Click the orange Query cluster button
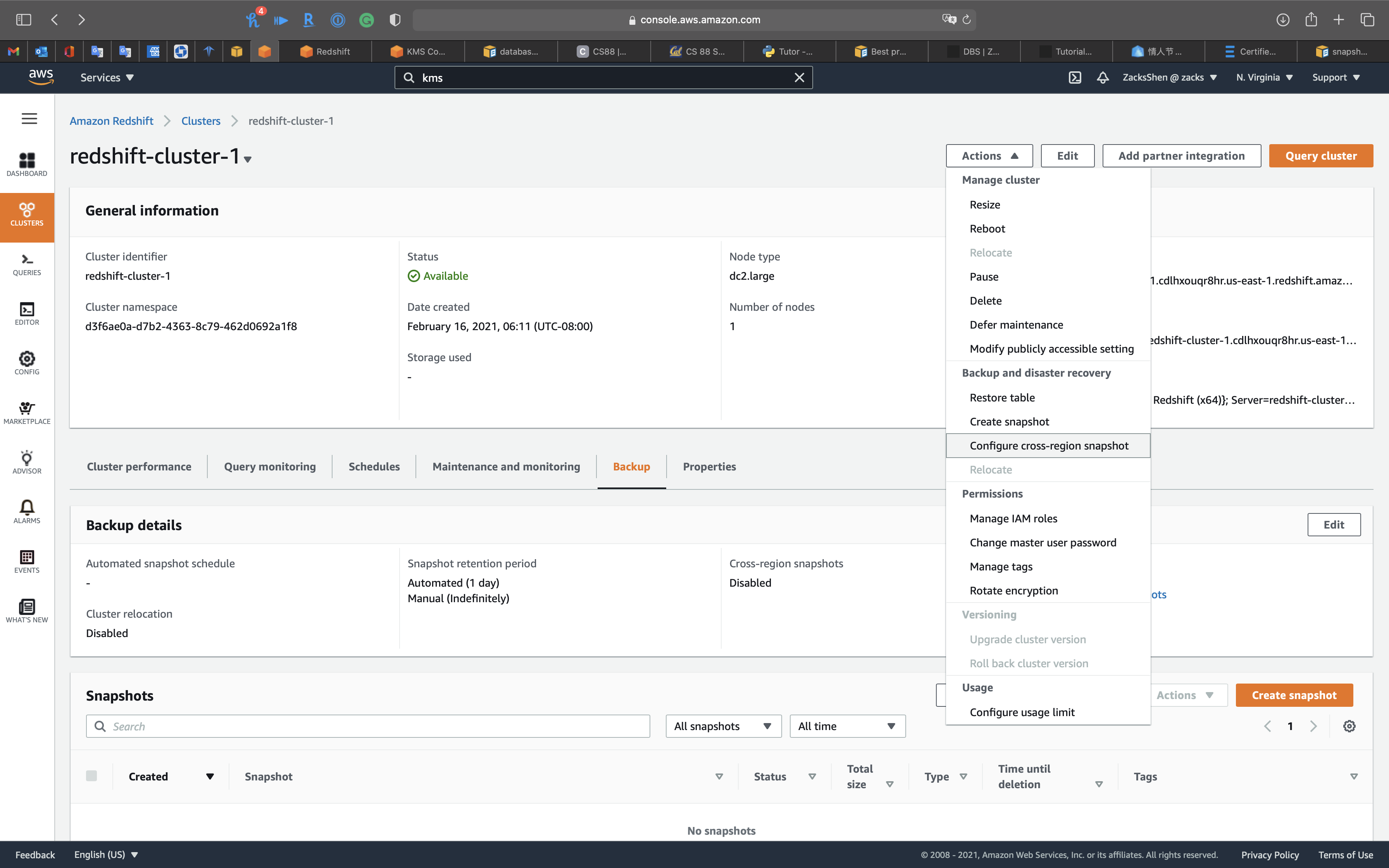Viewport: 1389px width, 868px height. point(1320,155)
